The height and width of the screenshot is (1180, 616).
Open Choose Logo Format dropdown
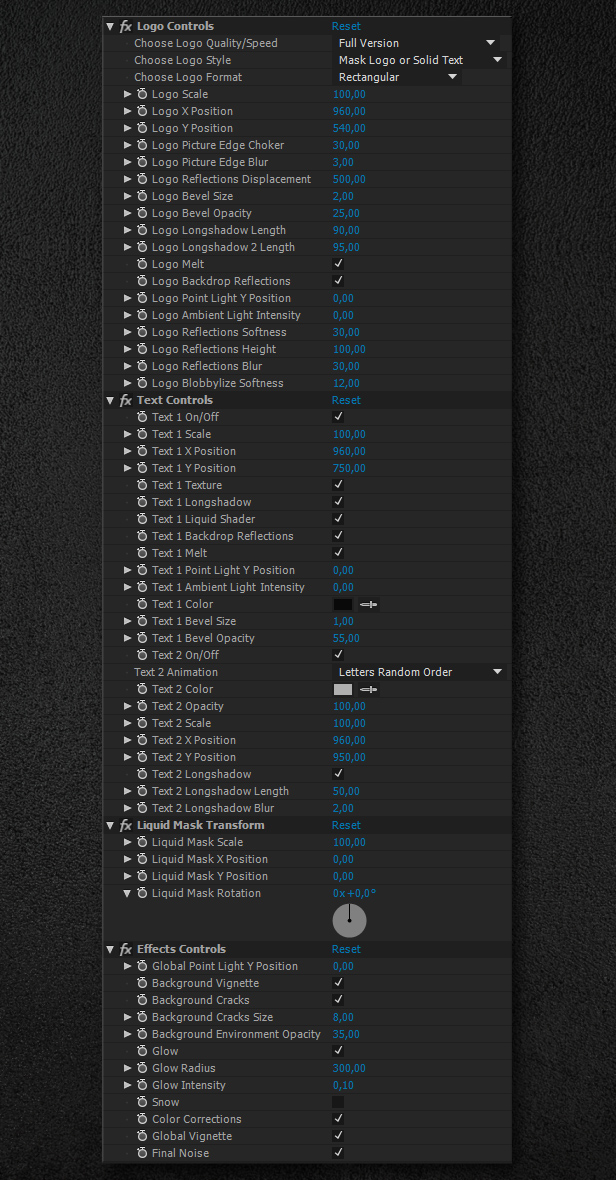(x=396, y=77)
